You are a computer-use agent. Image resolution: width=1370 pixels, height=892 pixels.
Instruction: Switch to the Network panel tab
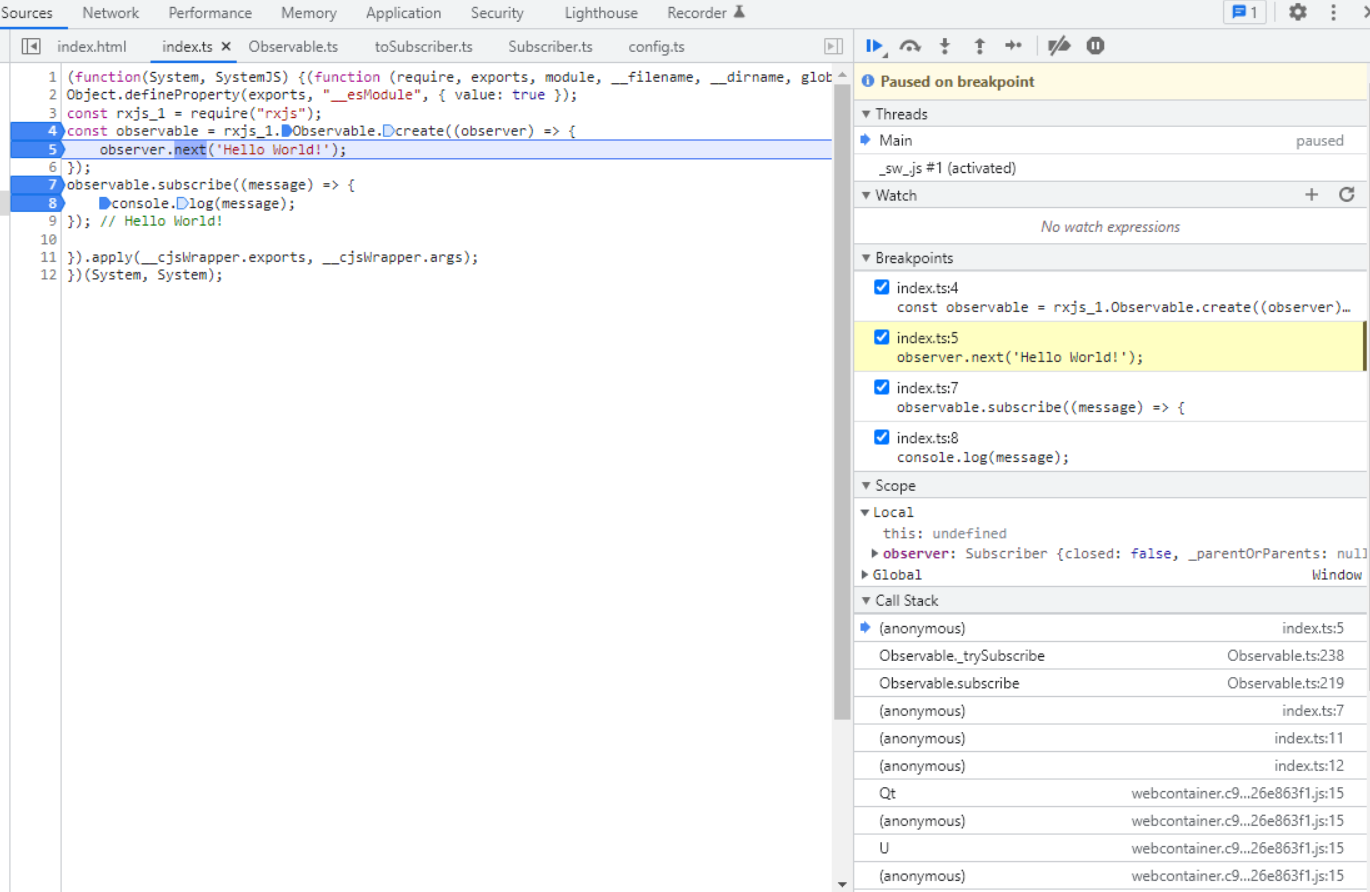110,13
